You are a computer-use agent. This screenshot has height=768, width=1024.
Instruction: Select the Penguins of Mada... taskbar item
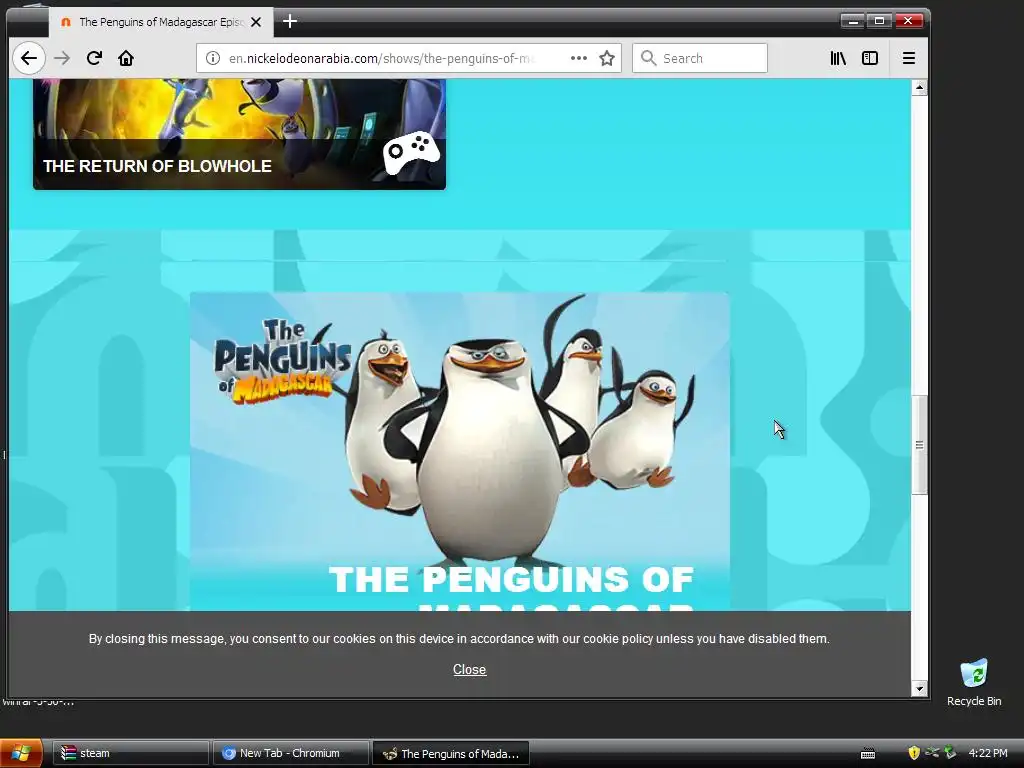[x=451, y=753]
